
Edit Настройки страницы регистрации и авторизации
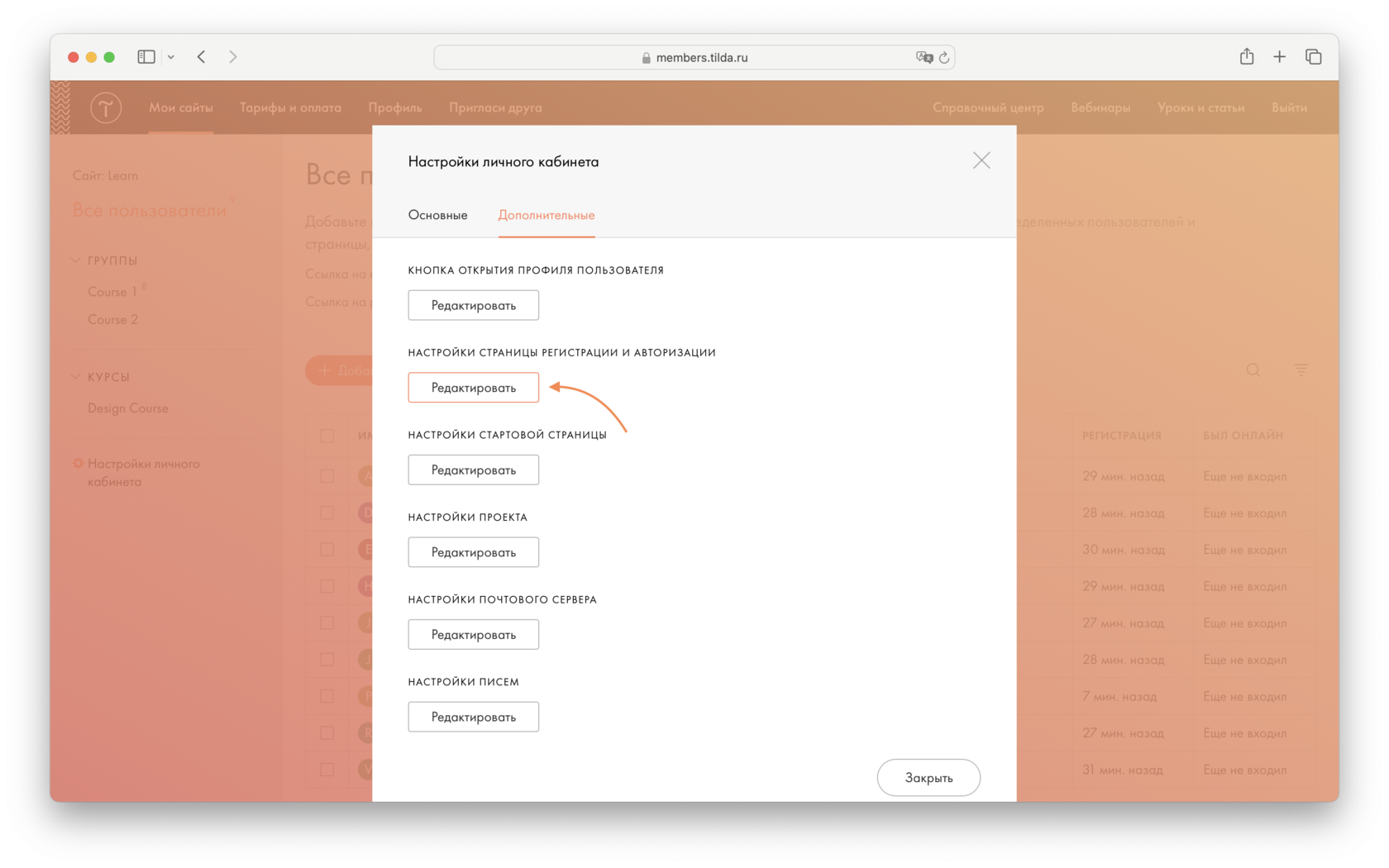click(x=474, y=388)
